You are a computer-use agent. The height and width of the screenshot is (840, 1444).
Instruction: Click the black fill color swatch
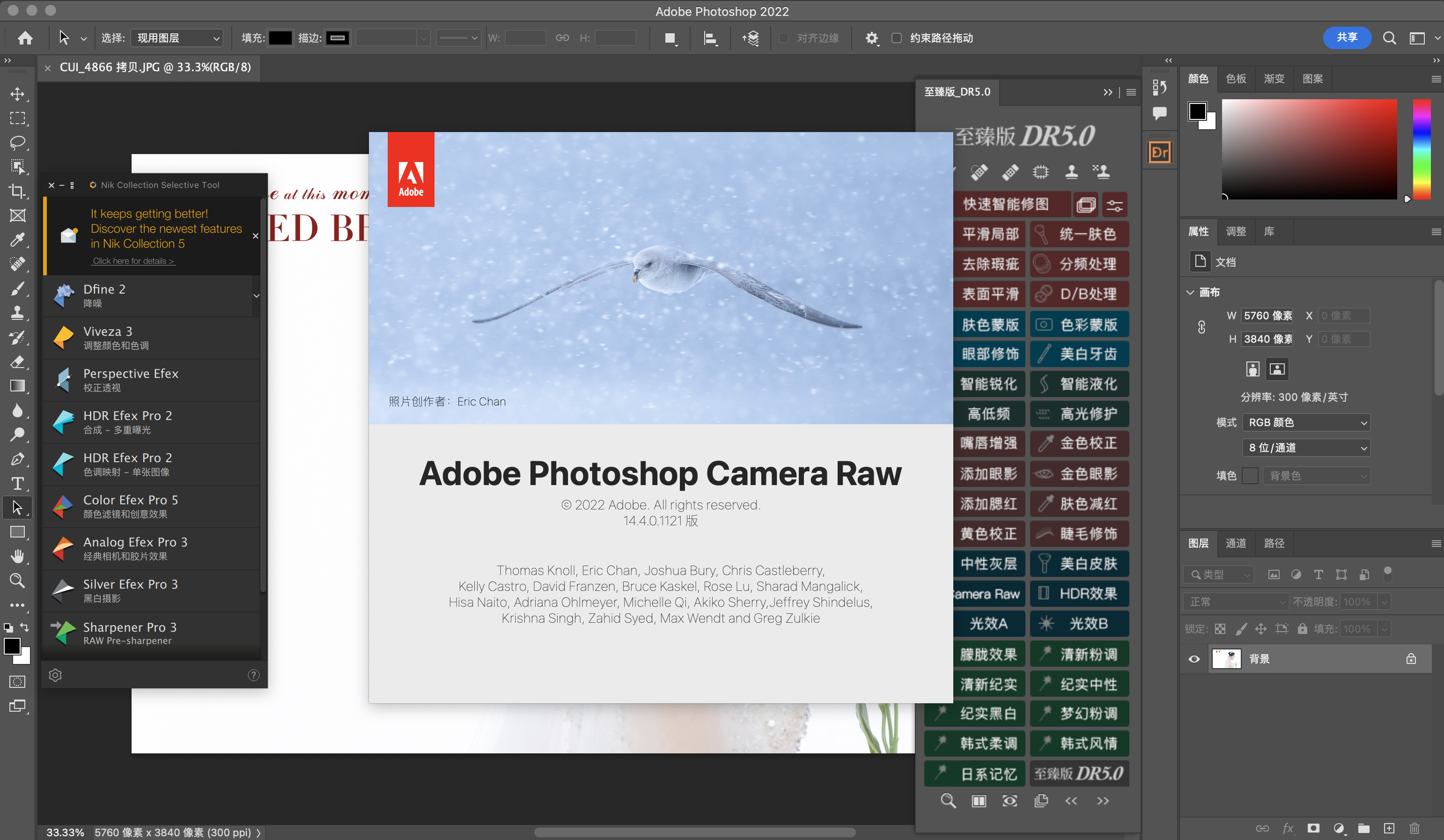(280, 38)
